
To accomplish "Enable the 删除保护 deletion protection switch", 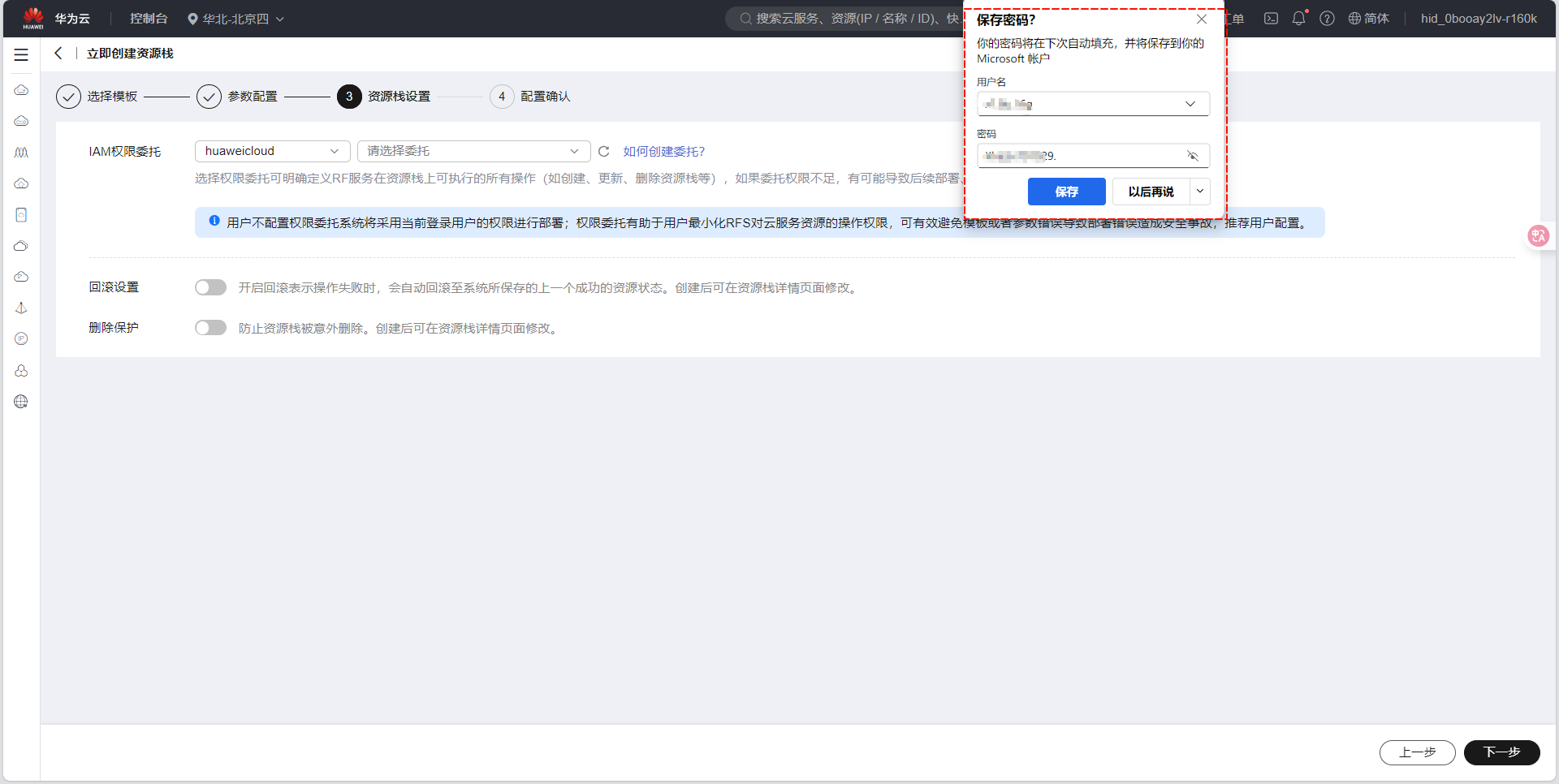I will pyautogui.click(x=210, y=328).
